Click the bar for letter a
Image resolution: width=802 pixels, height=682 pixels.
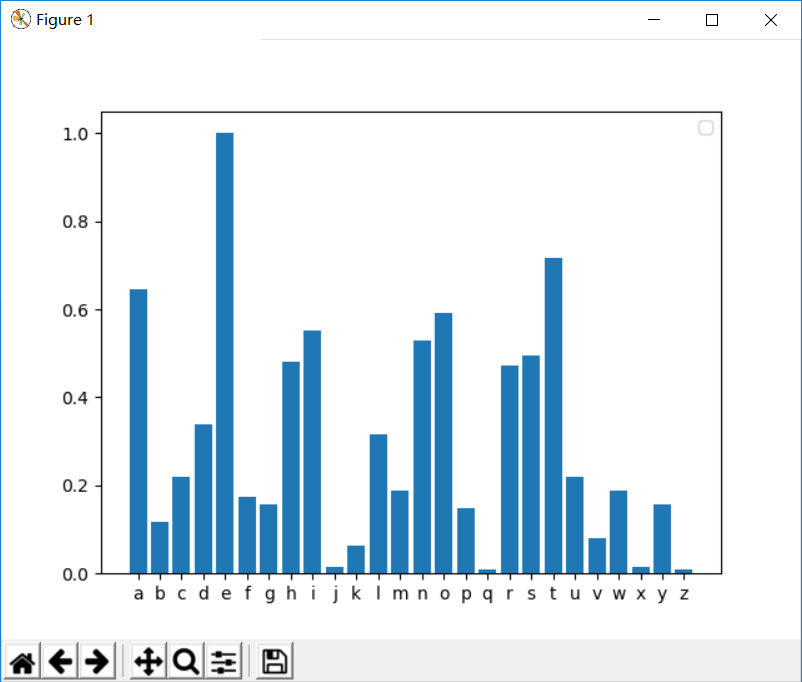[138, 431]
